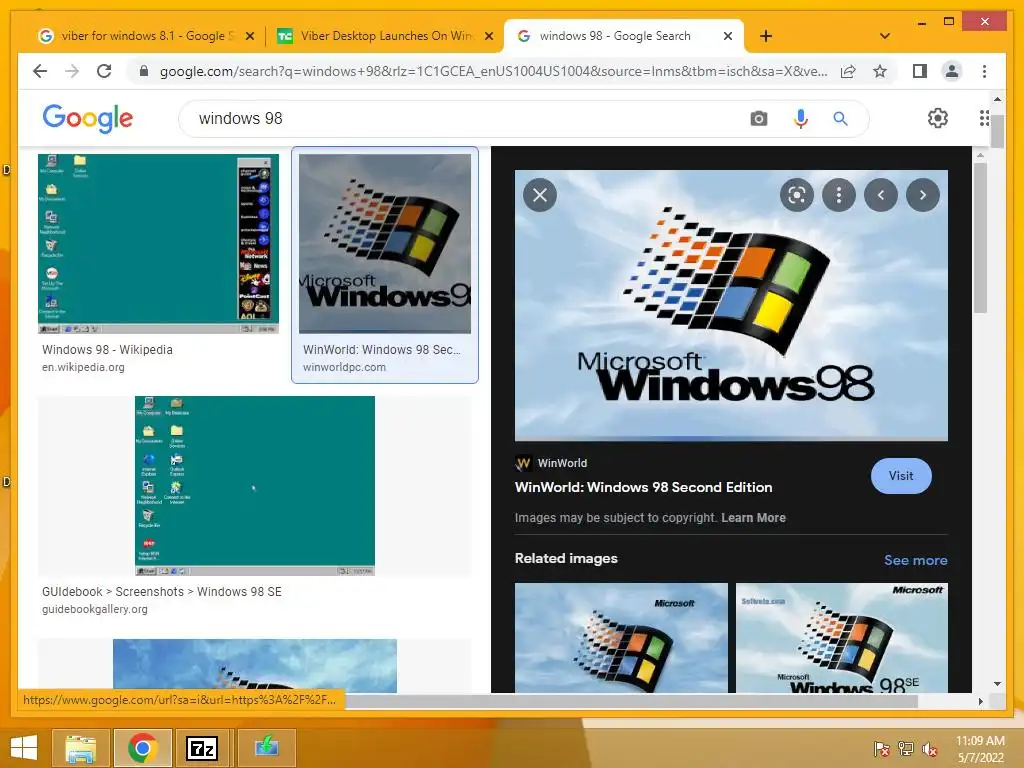Open image preview more options menu
This screenshot has width=1024, height=768.
point(839,195)
